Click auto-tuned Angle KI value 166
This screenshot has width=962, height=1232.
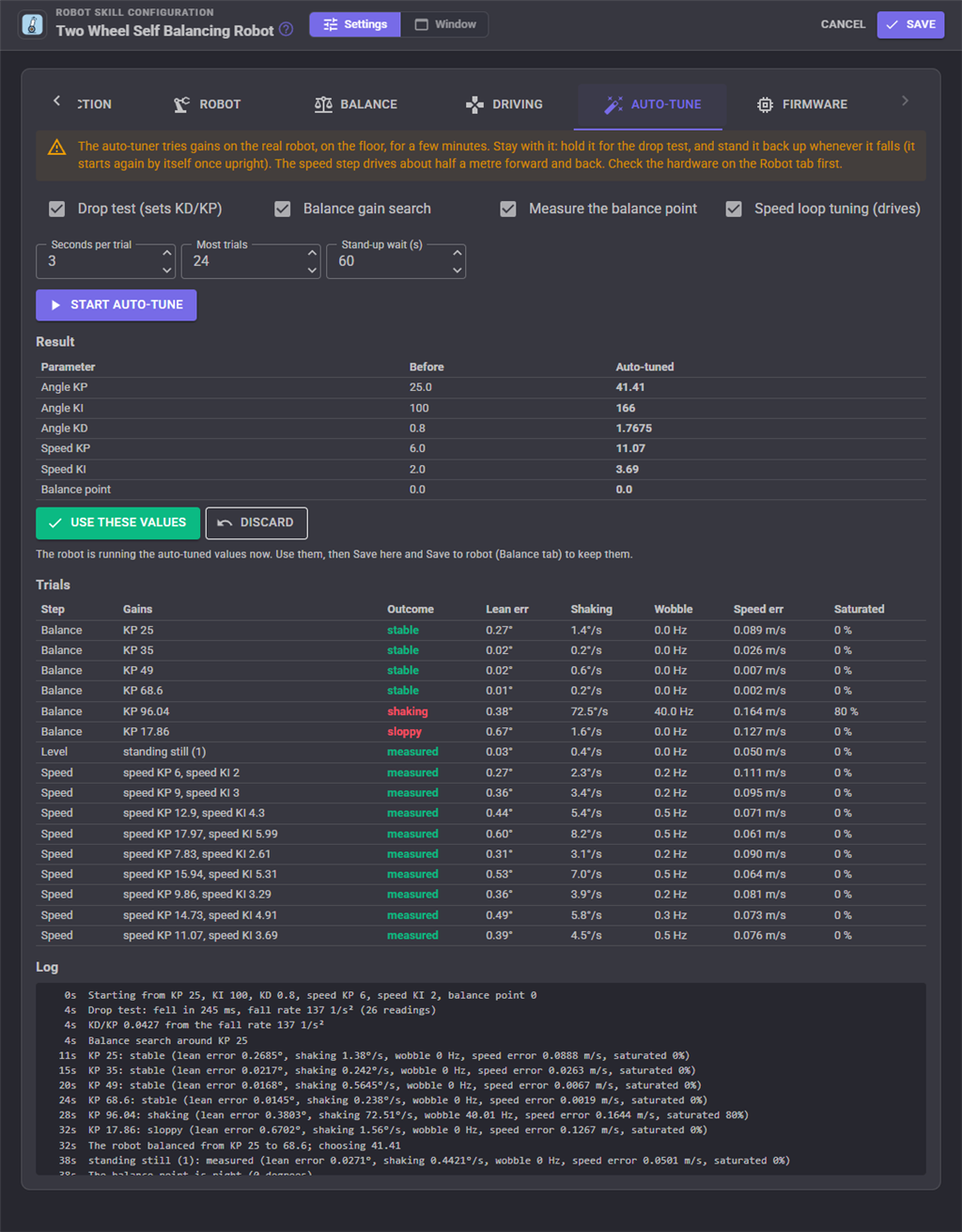pyautogui.click(x=626, y=408)
